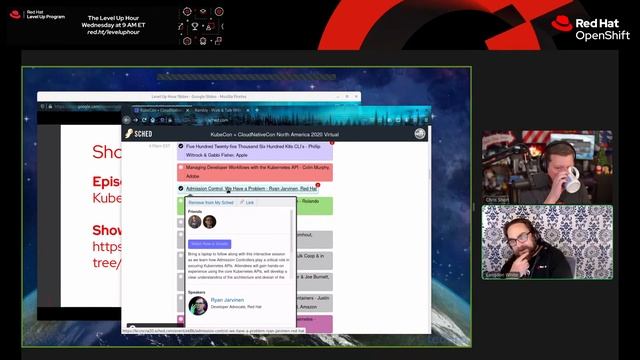Click the Link pencil icon in popup
The image size is (640, 360).
[x=242, y=202]
